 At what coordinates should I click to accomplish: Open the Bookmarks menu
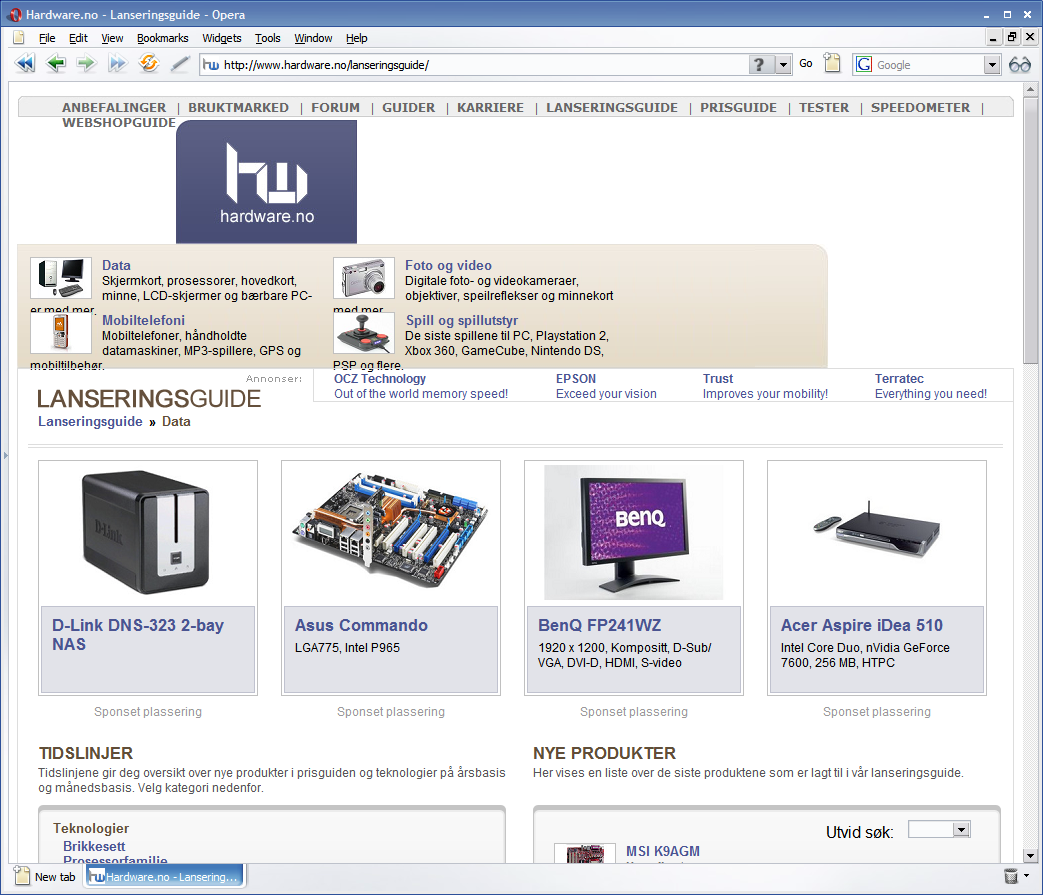point(162,38)
